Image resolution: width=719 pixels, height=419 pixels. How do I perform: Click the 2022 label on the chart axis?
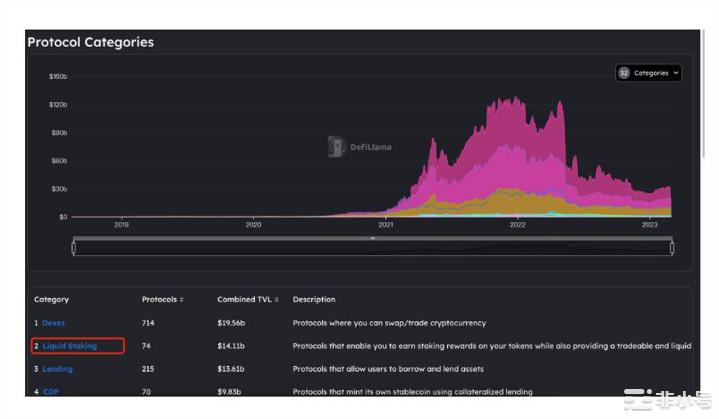517,225
